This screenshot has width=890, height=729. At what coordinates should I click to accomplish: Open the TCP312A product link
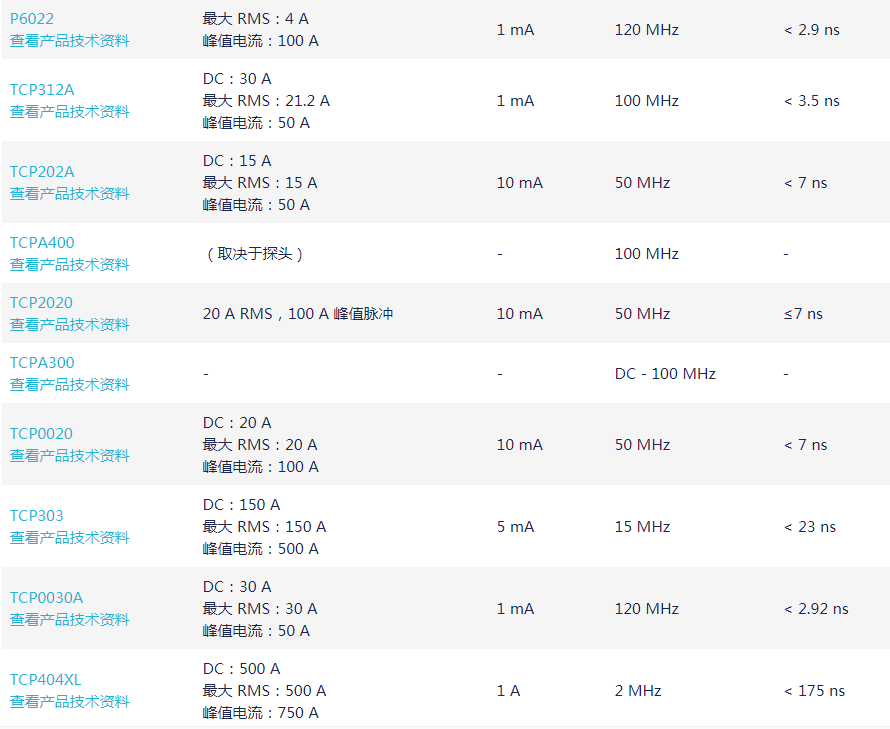pos(42,90)
